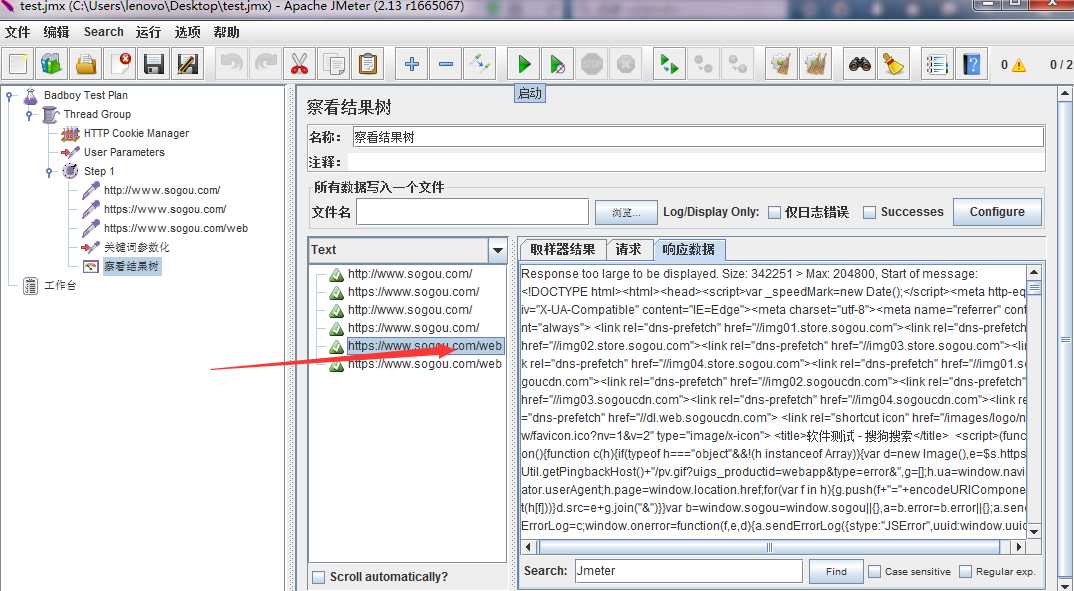Screen dimensions: 1074x591
Task: Open the Function helper dialog icon
Action: (x=936, y=64)
